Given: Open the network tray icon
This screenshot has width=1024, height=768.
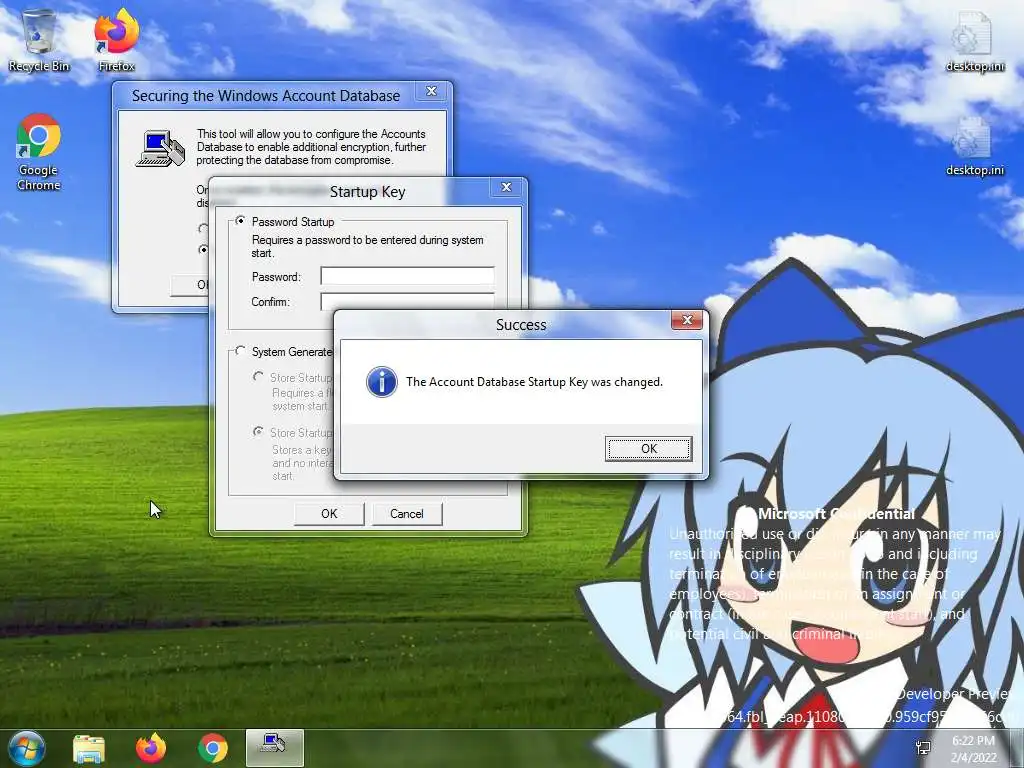Looking at the screenshot, I should [923, 748].
